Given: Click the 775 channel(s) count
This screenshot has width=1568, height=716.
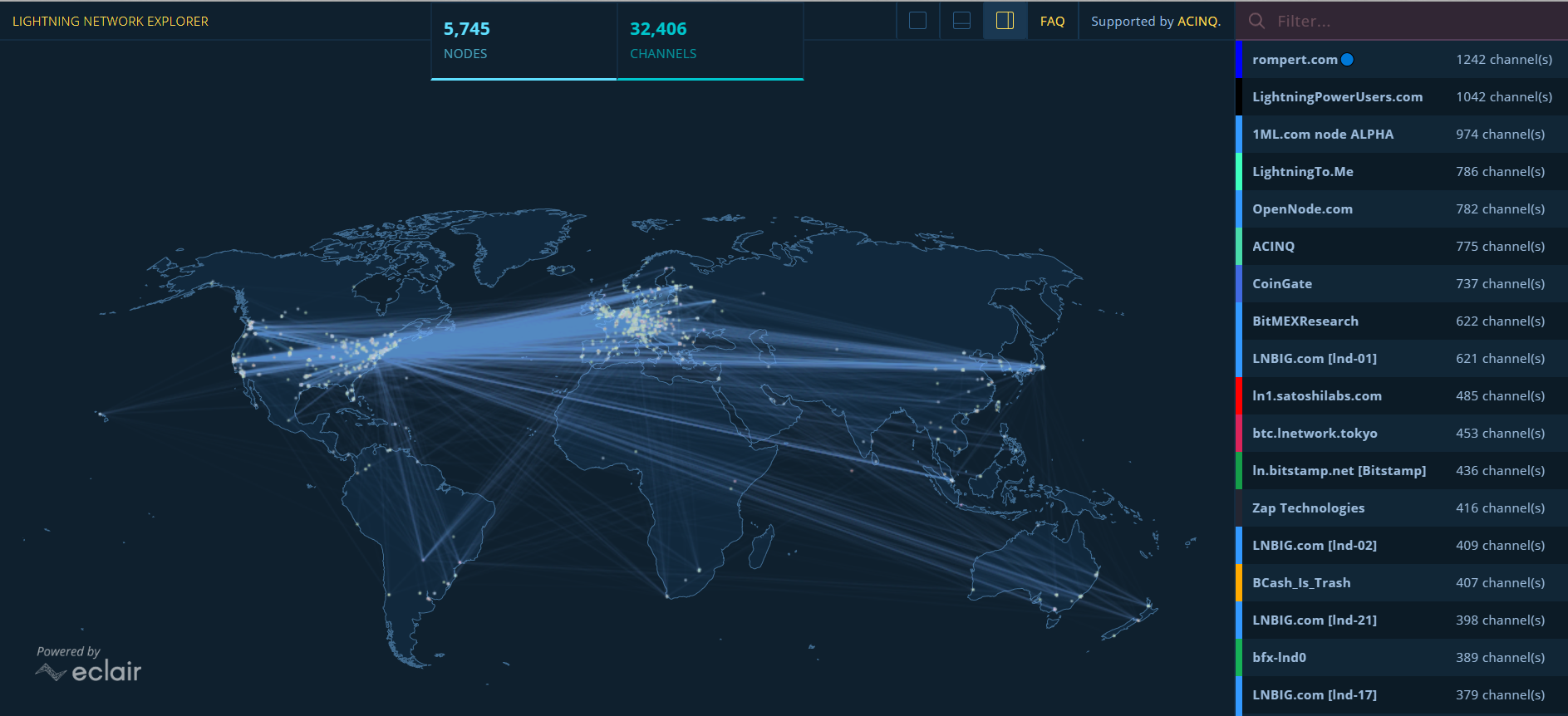Looking at the screenshot, I should (1500, 246).
